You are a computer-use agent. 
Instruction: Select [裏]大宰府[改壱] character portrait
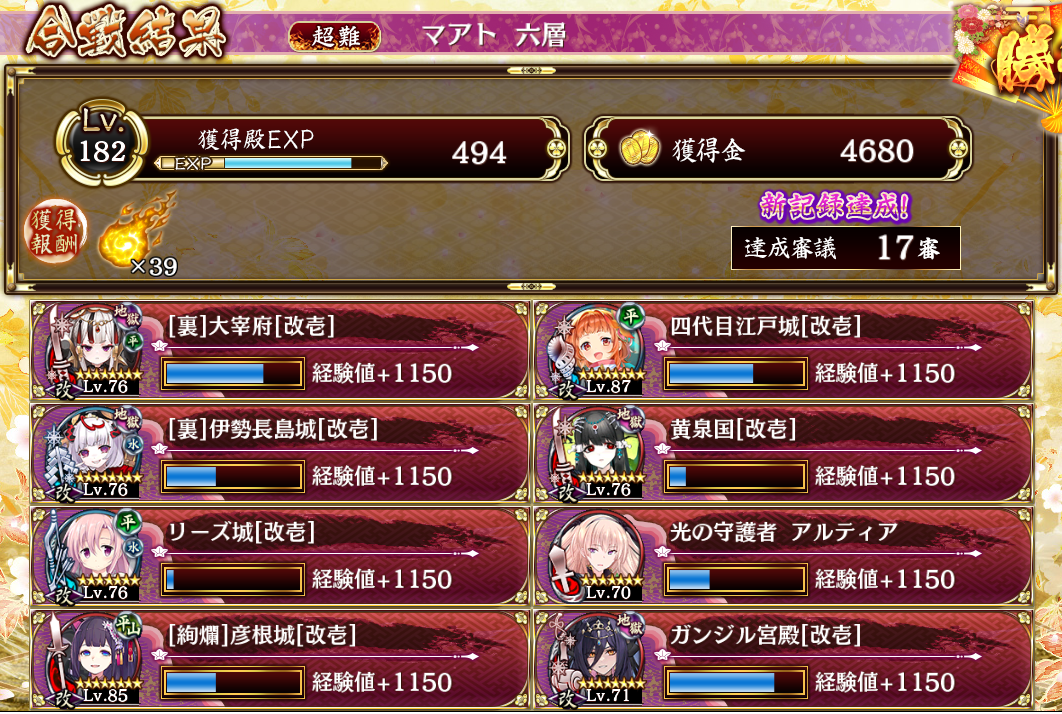[x=94, y=350]
